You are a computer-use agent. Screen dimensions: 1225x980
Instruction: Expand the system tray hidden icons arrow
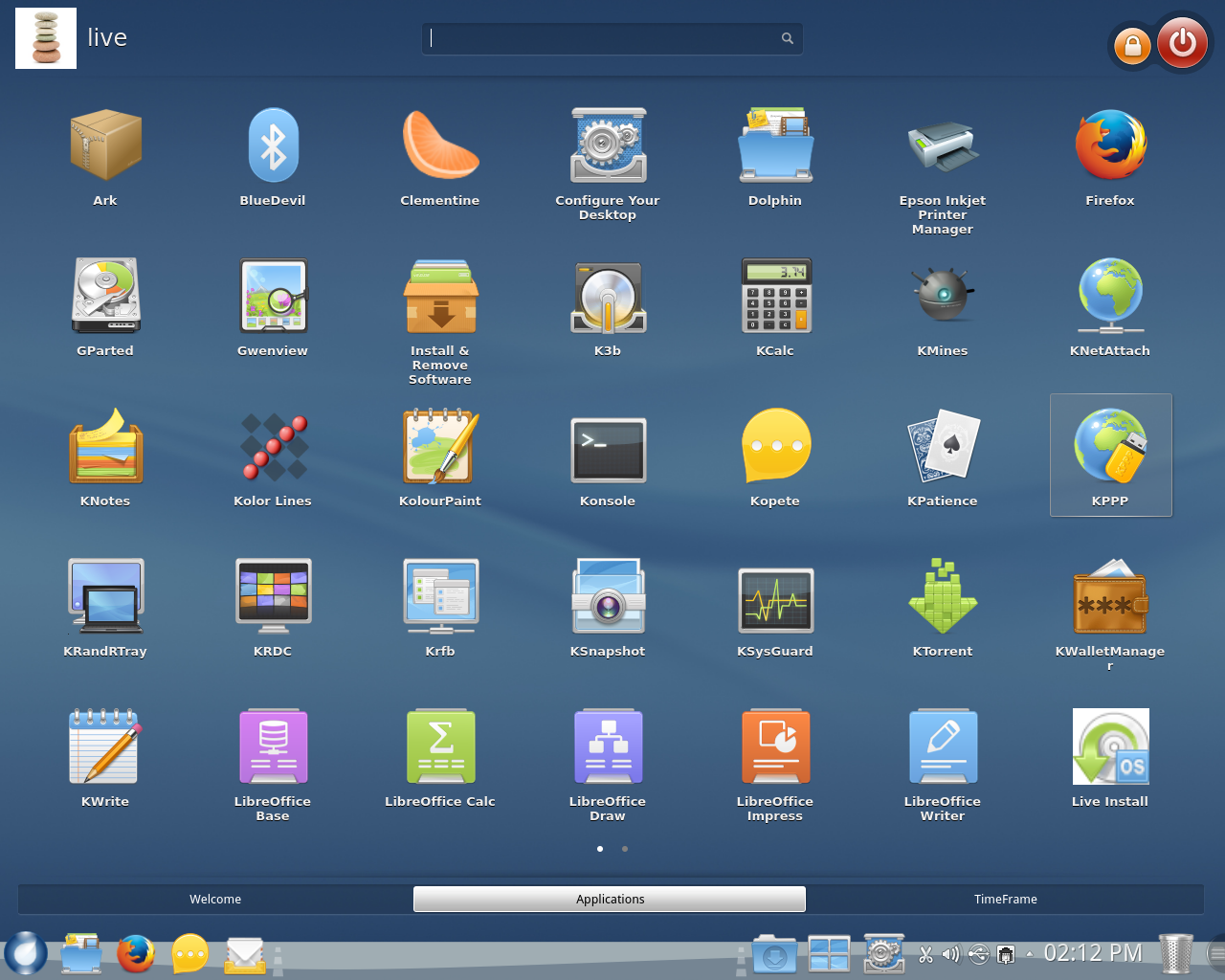[x=1030, y=953]
